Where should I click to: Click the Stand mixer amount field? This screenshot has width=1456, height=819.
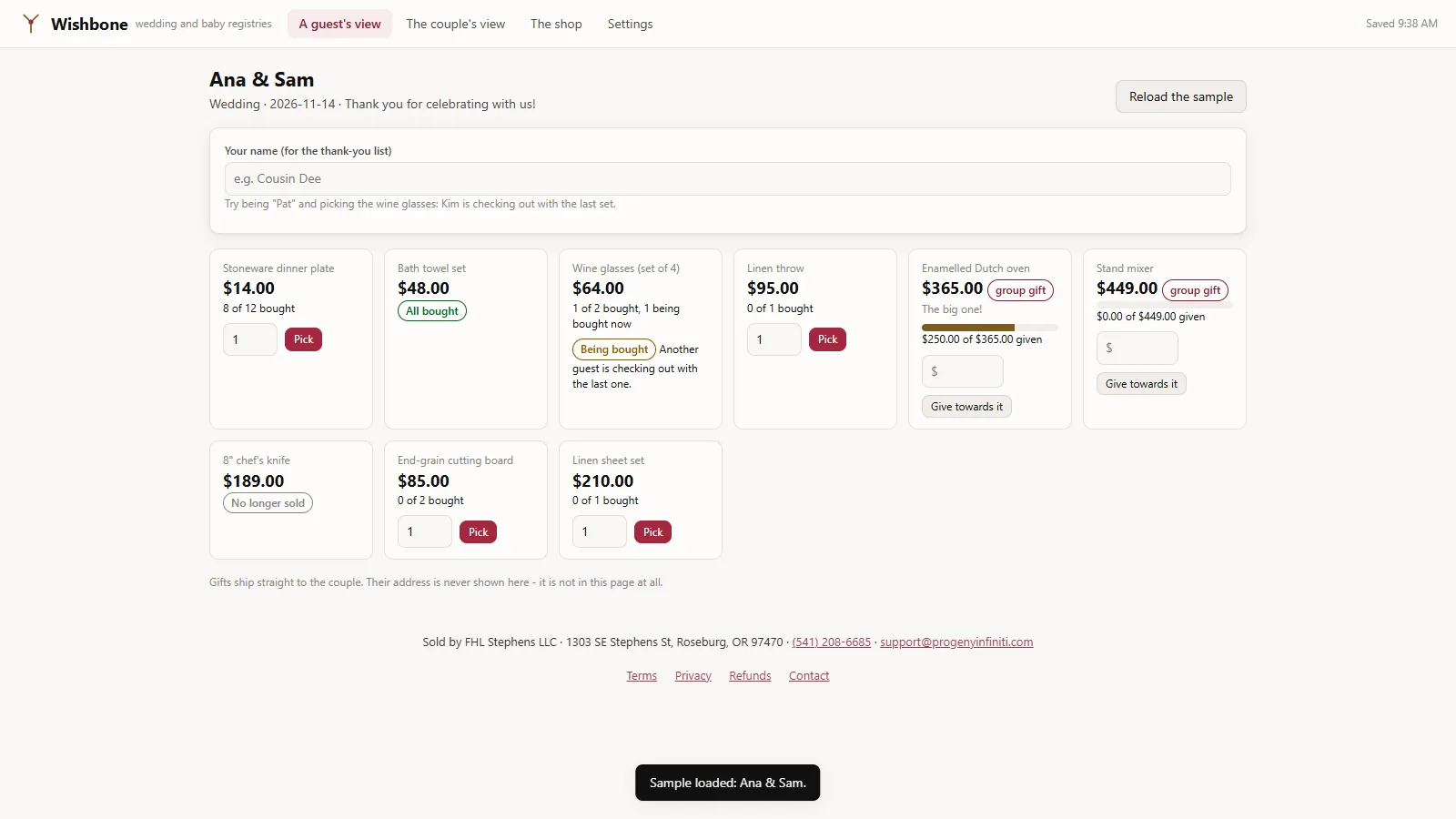coord(1137,348)
